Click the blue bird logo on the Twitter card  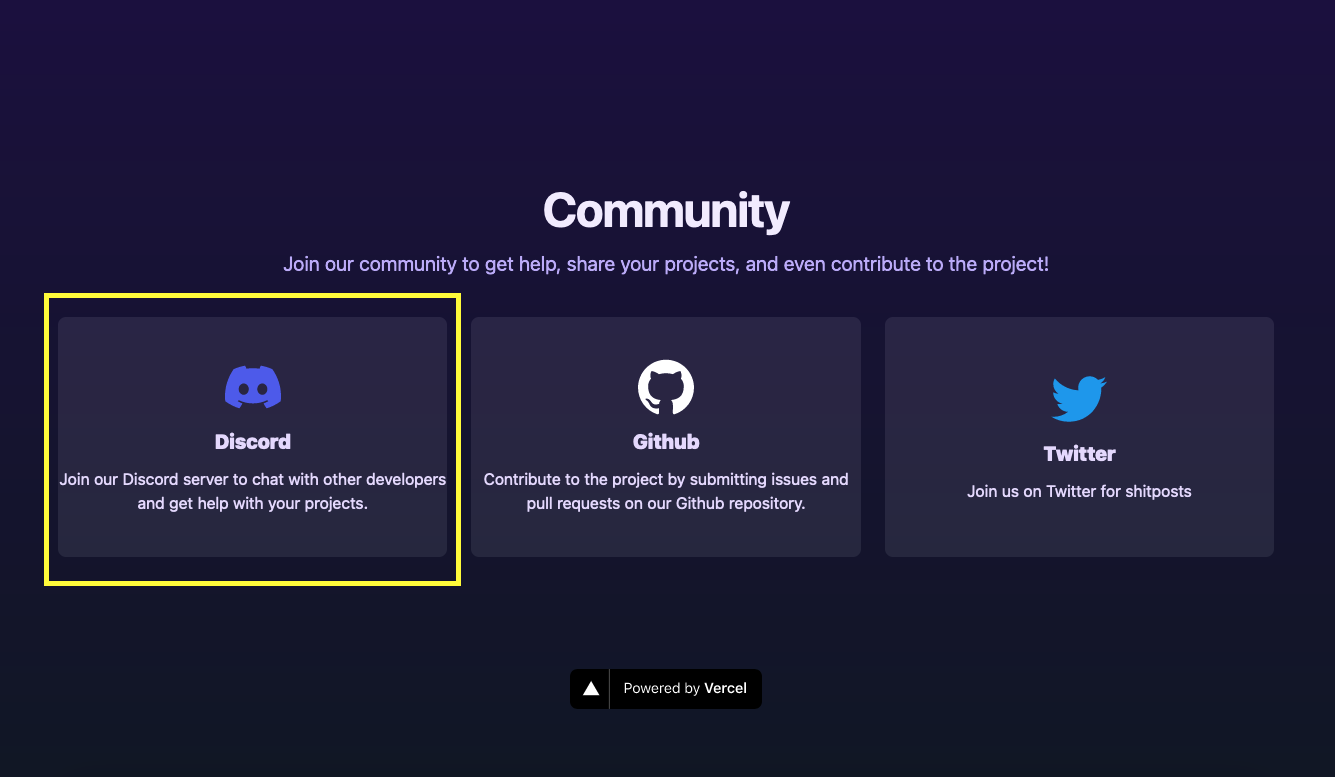(1079, 397)
